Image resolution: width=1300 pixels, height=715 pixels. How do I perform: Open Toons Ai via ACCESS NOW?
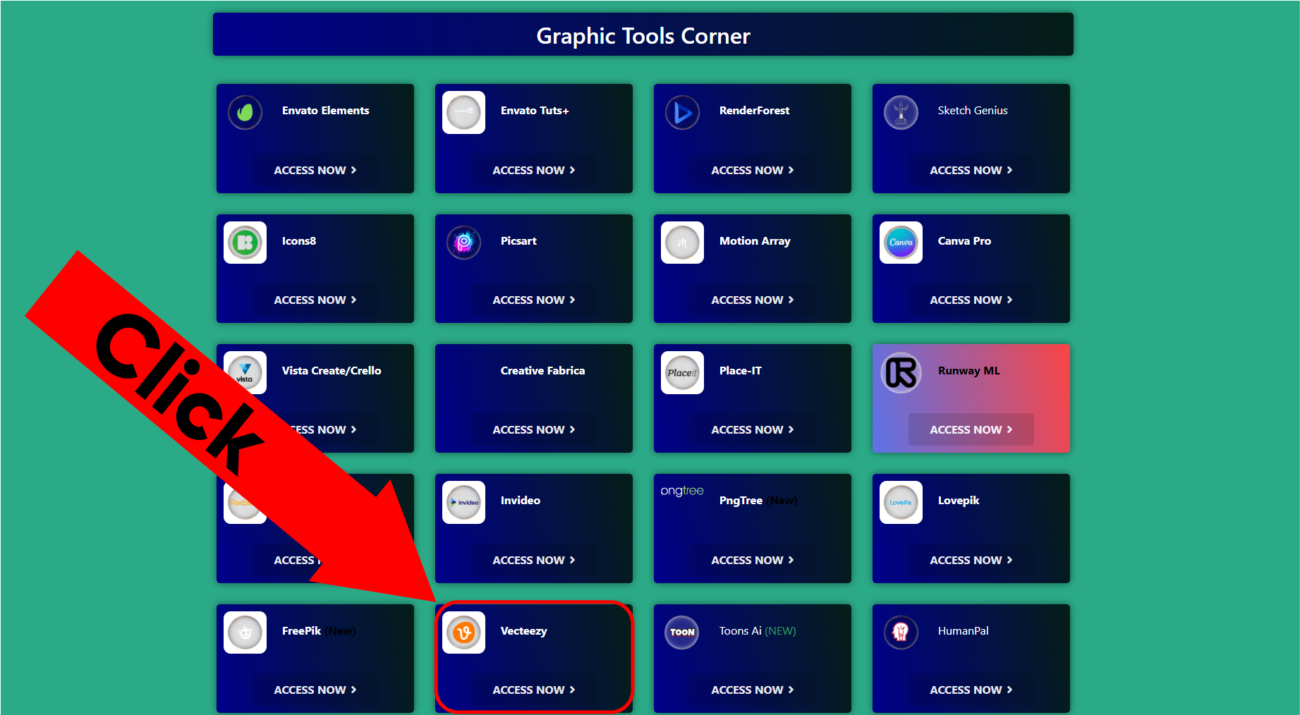click(x=752, y=690)
